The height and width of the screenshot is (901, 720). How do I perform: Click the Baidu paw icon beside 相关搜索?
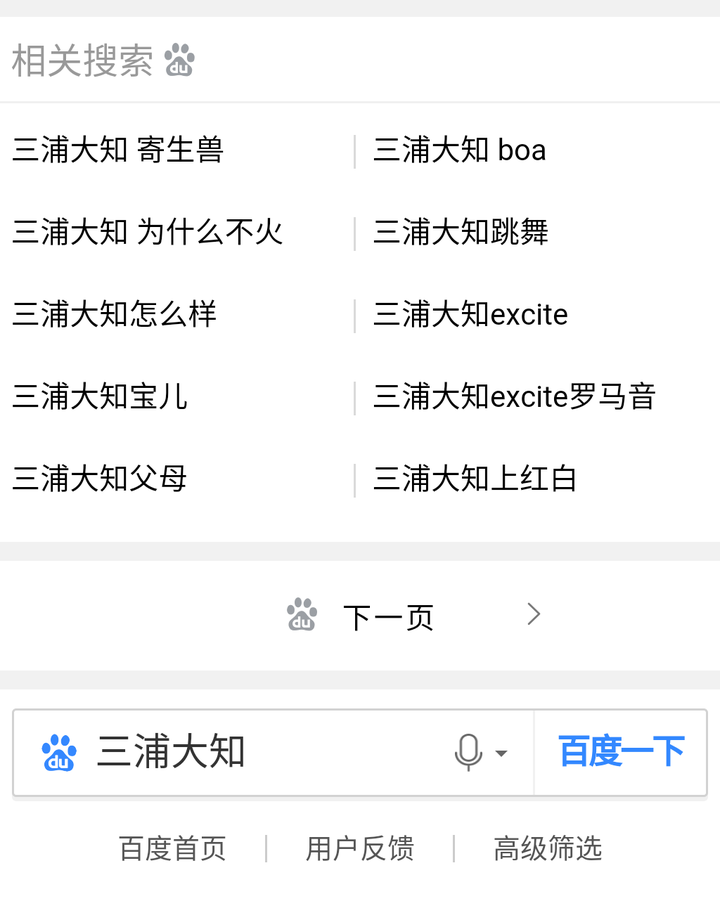[178, 62]
